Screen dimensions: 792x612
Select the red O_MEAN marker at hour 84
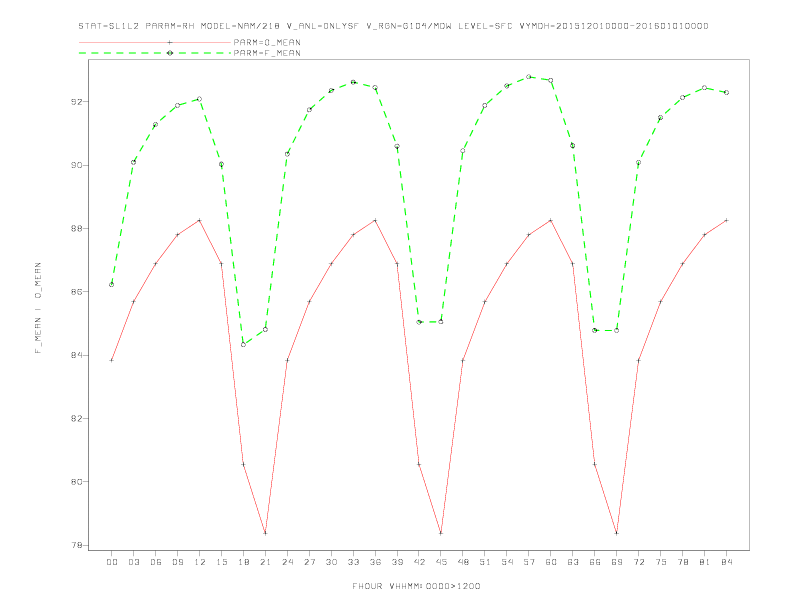pyautogui.click(x=727, y=220)
